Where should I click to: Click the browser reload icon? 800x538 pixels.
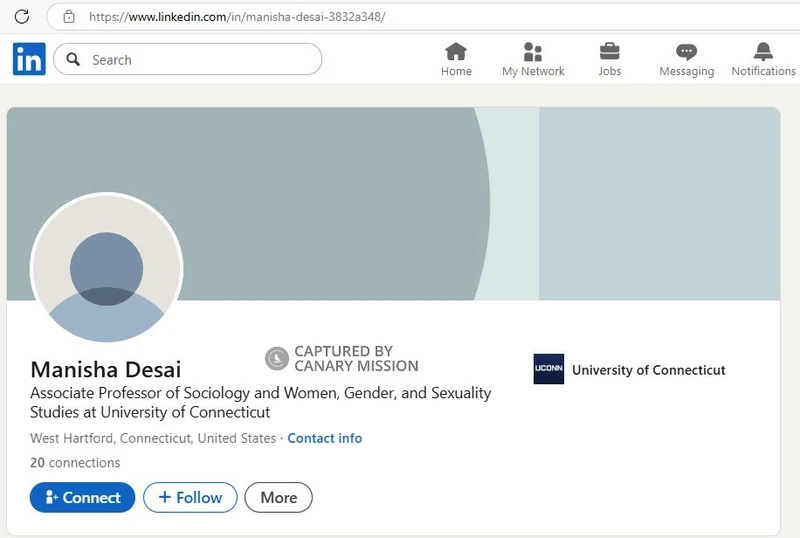pyautogui.click(x=21, y=16)
